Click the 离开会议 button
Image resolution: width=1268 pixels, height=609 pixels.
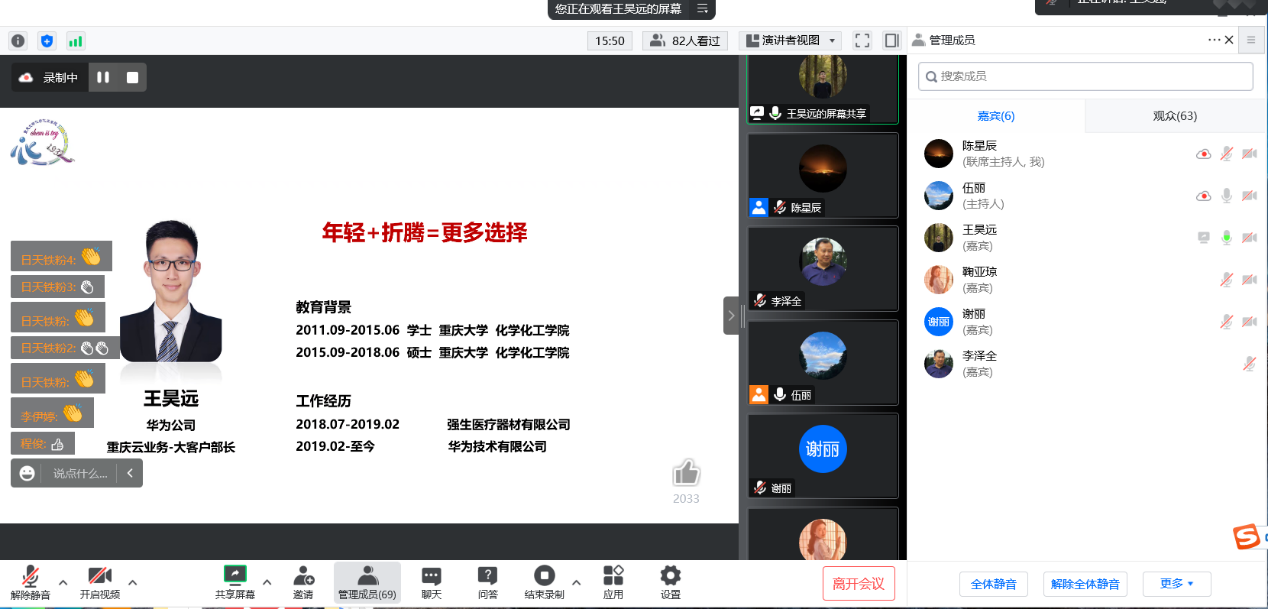[x=858, y=583]
